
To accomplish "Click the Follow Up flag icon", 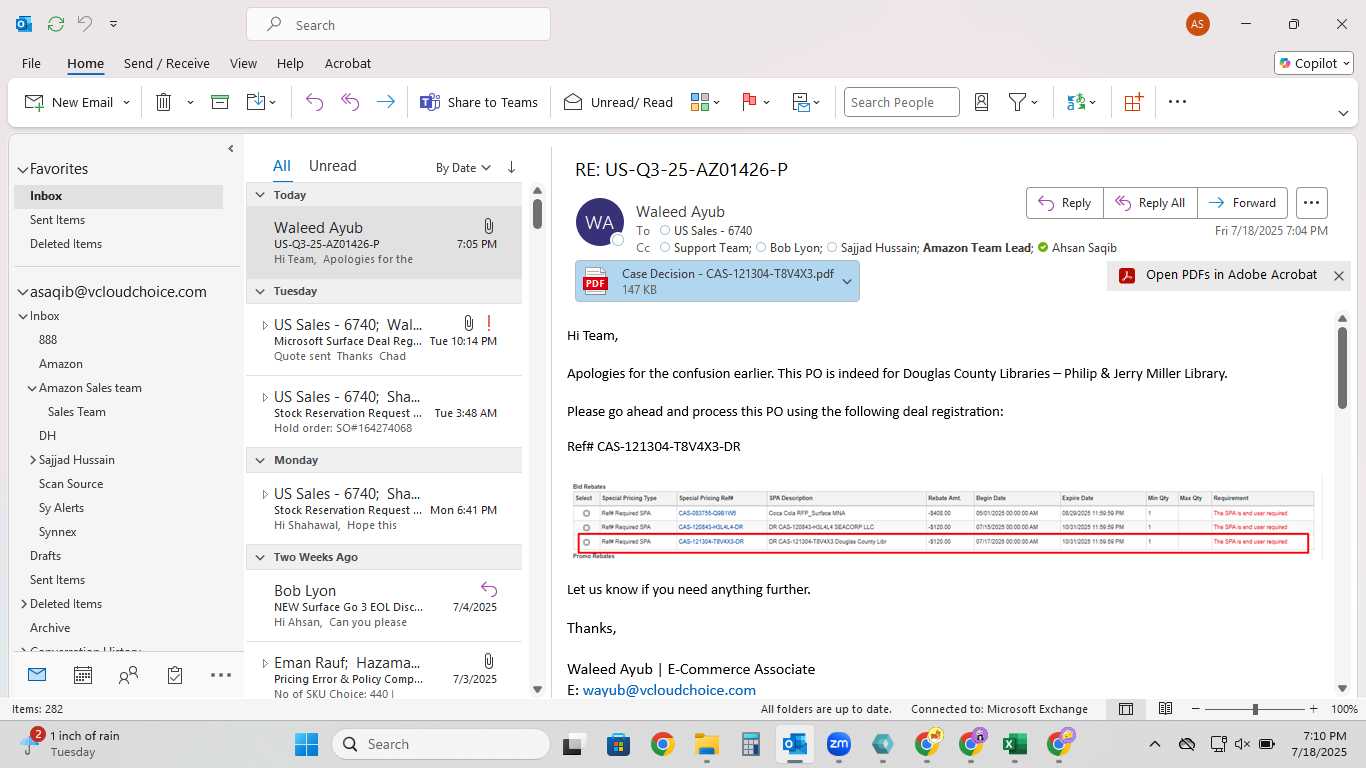I will pos(750,102).
